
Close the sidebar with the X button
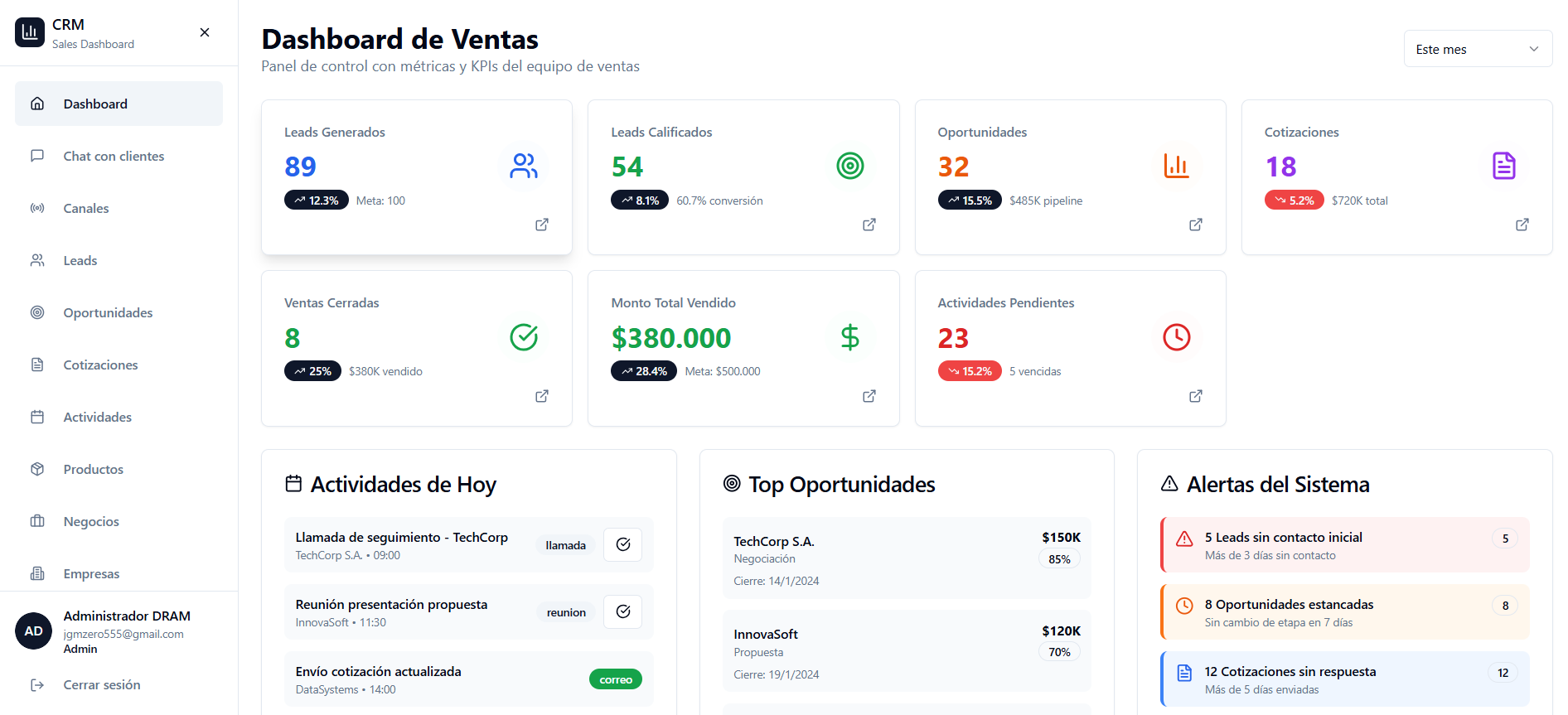[205, 32]
